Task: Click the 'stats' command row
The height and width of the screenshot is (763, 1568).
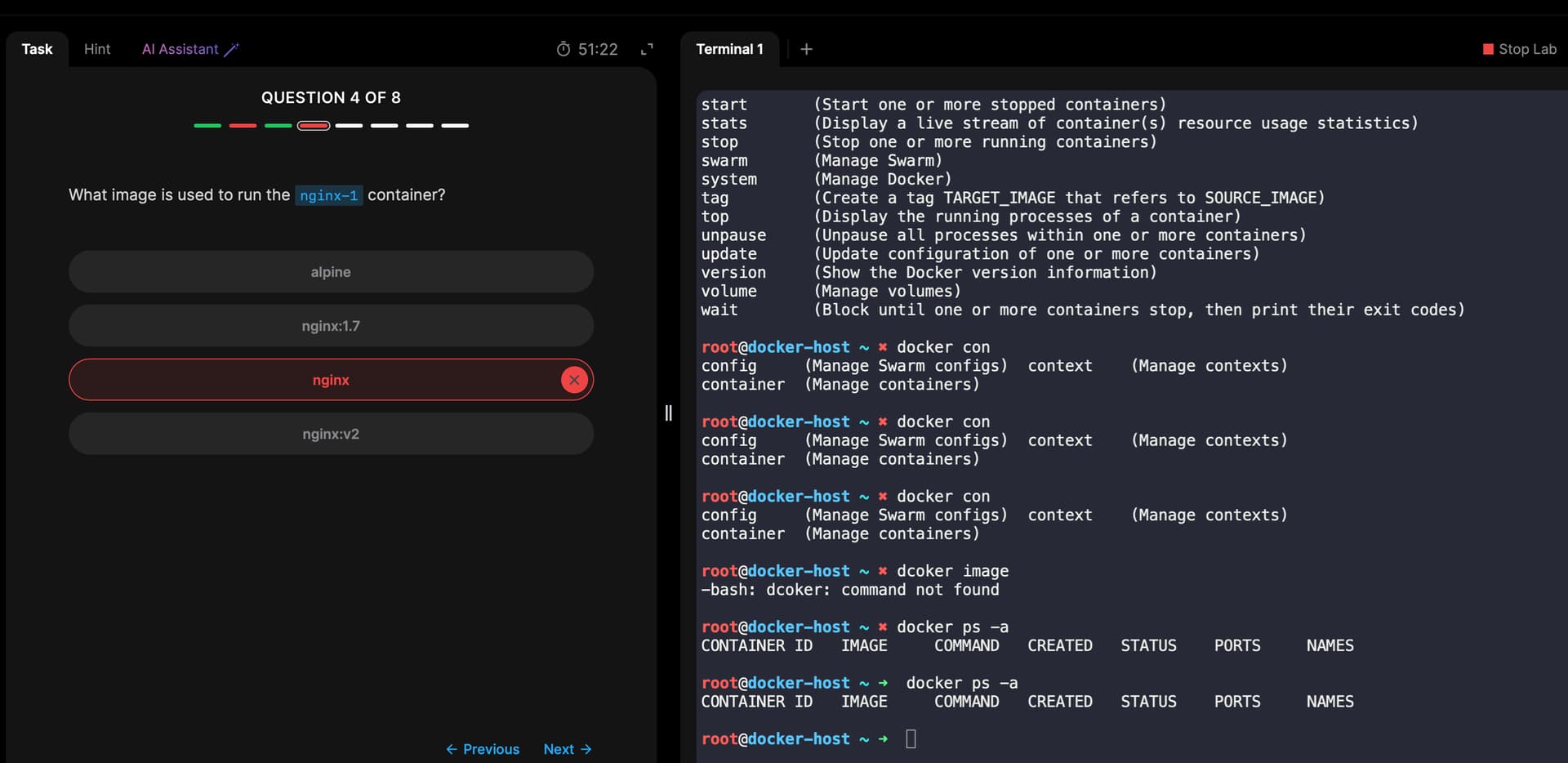Action: 1059,123
